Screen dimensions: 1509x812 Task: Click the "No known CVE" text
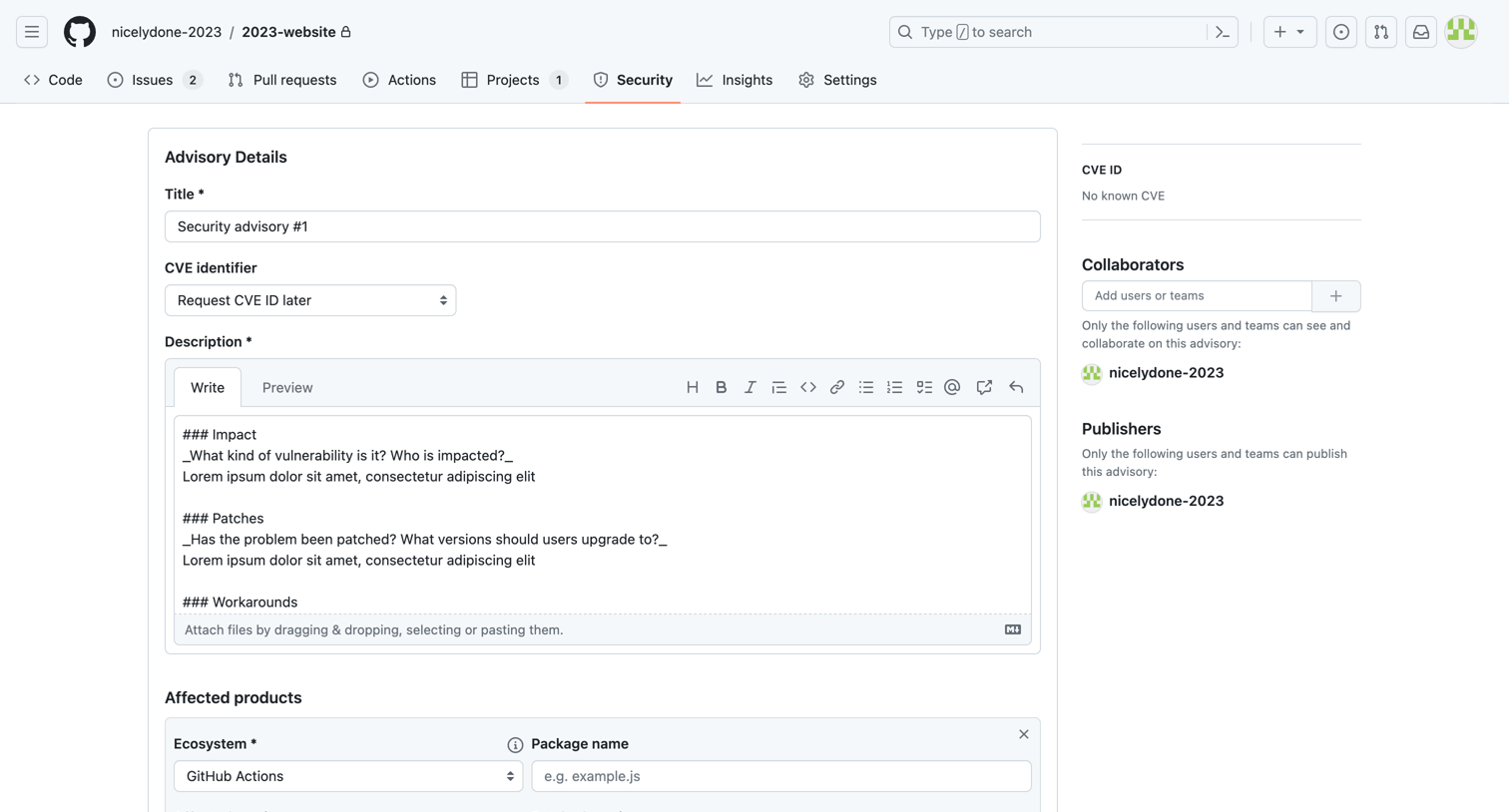point(1123,196)
